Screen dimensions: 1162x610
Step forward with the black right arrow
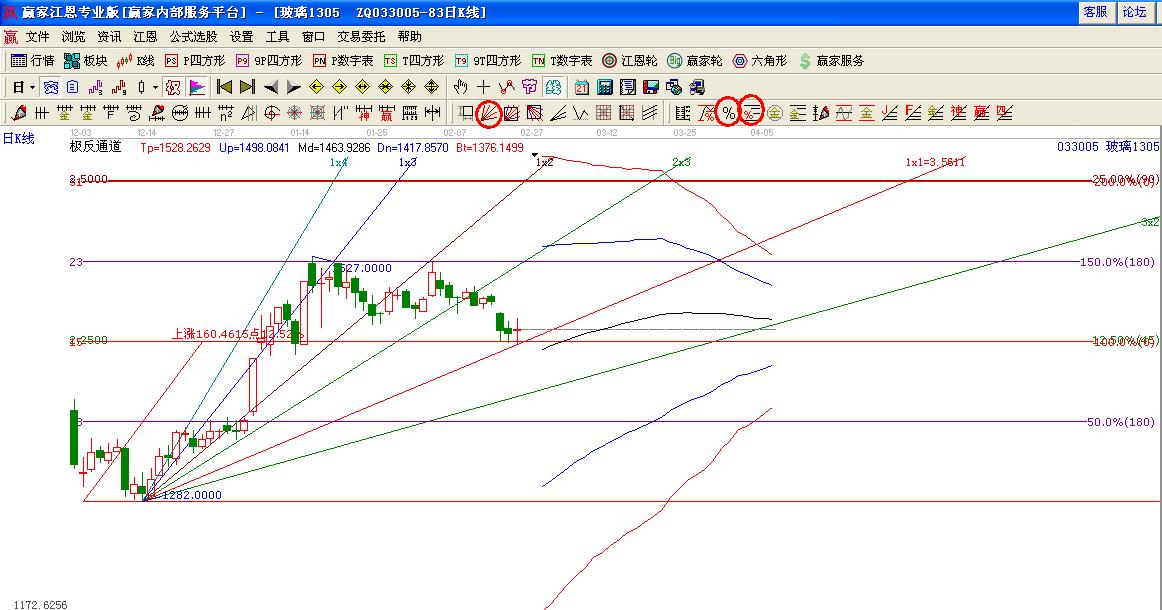pyautogui.click(x=293, y=87)
